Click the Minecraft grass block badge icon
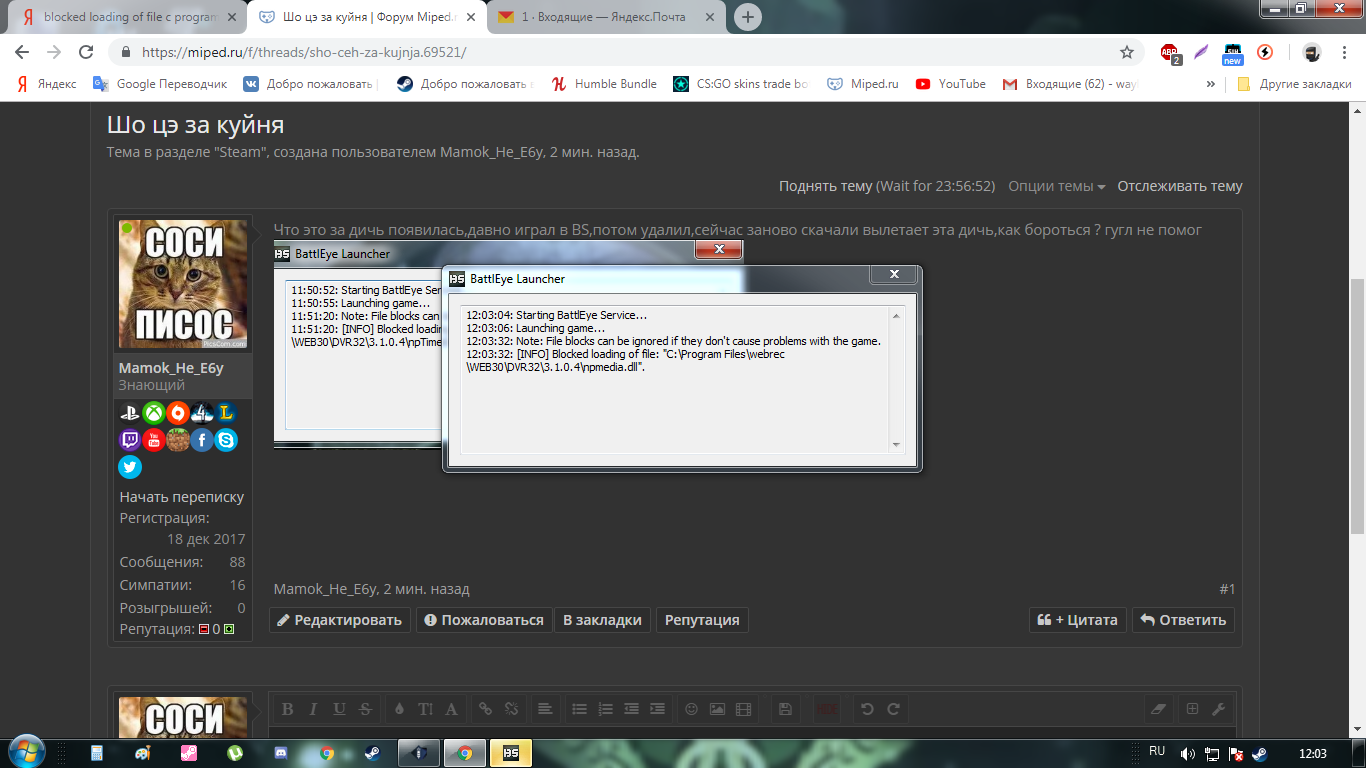This screenshot has height=768, width=1366. coord(178,439)
